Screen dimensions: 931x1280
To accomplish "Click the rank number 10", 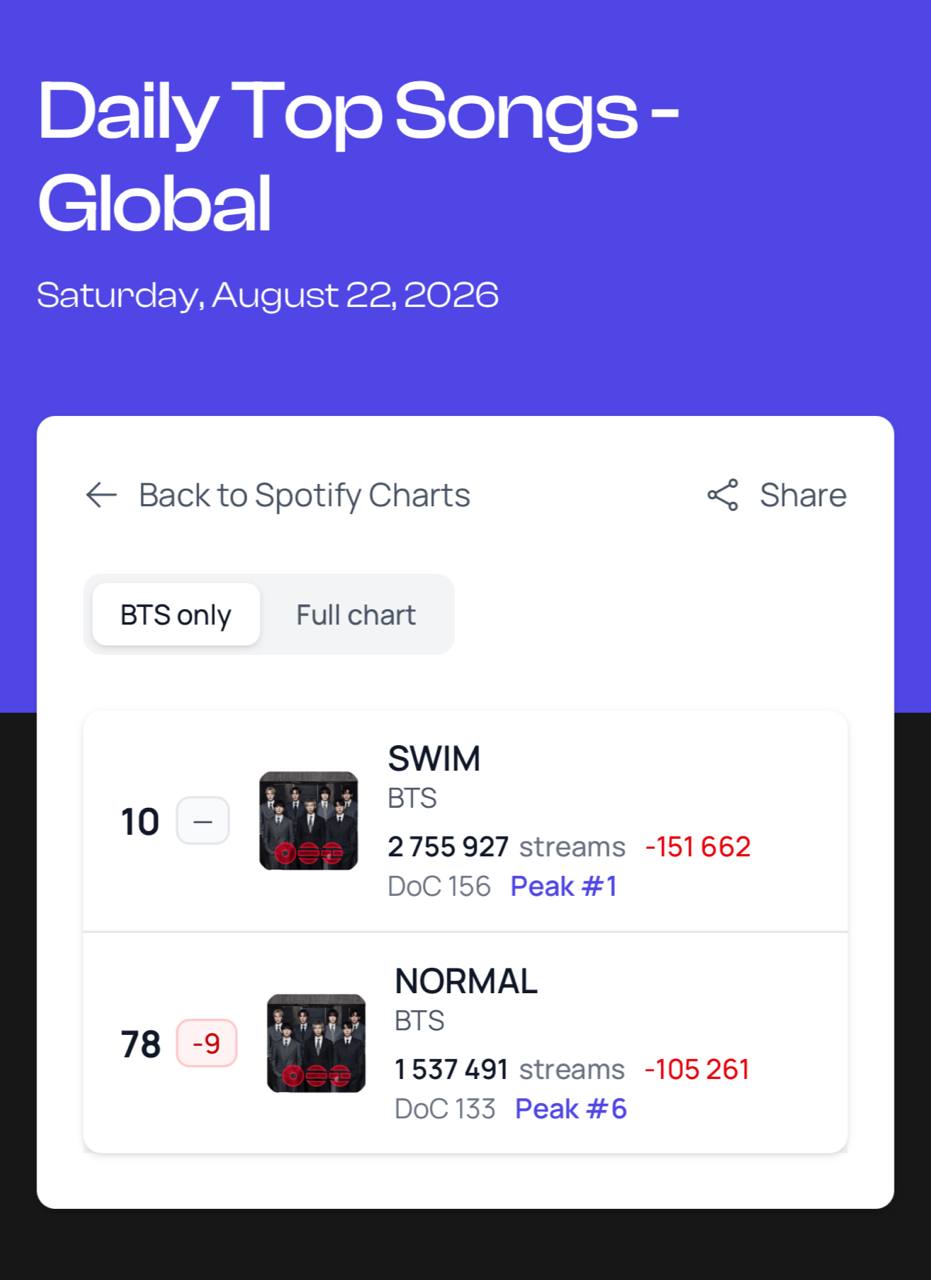I will 140,822.
